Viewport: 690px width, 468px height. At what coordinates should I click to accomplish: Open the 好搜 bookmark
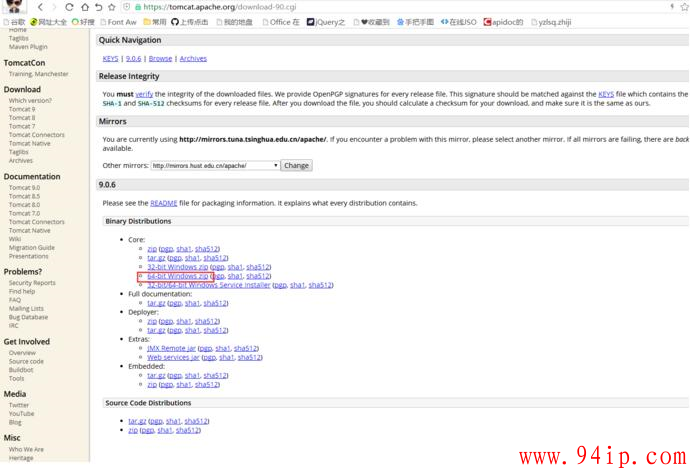click(83, 22)
